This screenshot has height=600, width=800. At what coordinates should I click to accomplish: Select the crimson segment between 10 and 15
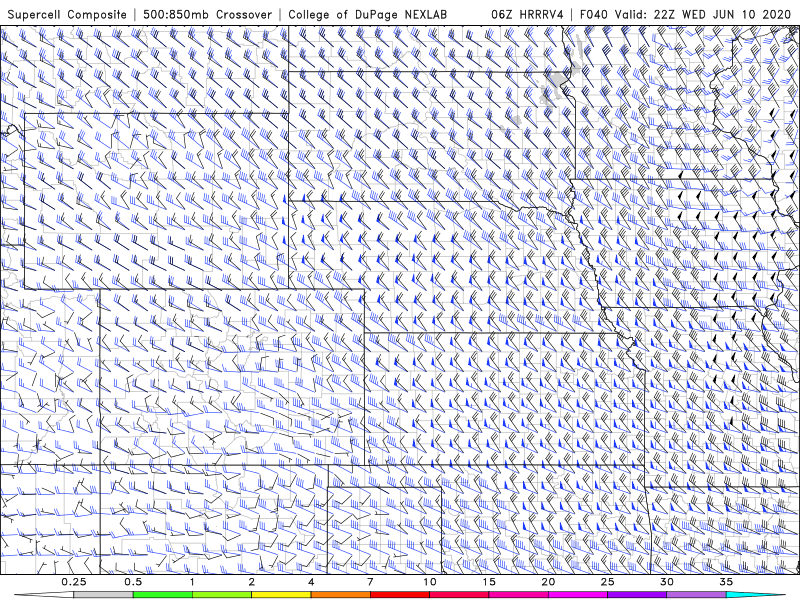pyautogui.click(x=459, y=595)
